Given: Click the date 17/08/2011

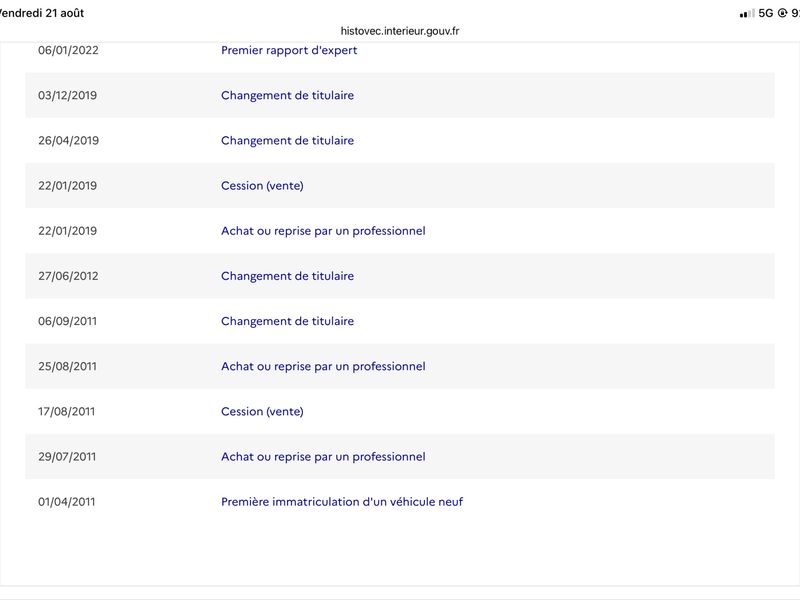Looking at the screenshot, I should (x=66, y=411).
